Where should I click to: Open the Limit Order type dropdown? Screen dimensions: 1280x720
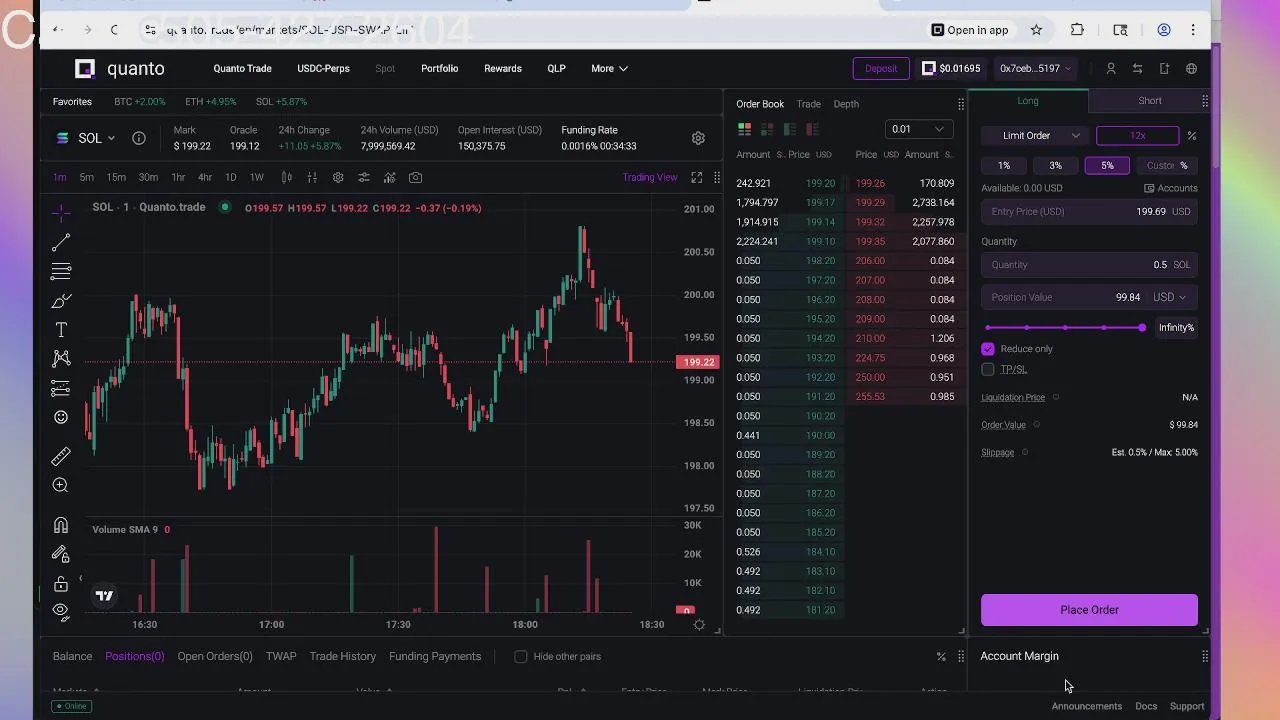(x=1036, y=136)
